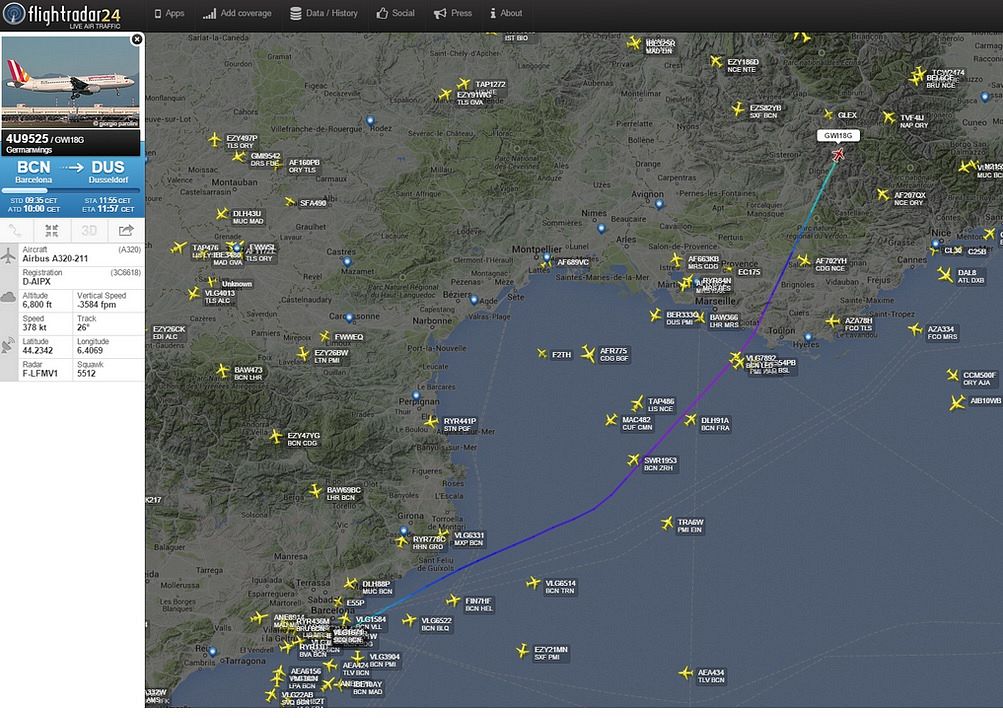Select the BAW473 aircraft icon

pyautogui.click(x=223, y=370)
